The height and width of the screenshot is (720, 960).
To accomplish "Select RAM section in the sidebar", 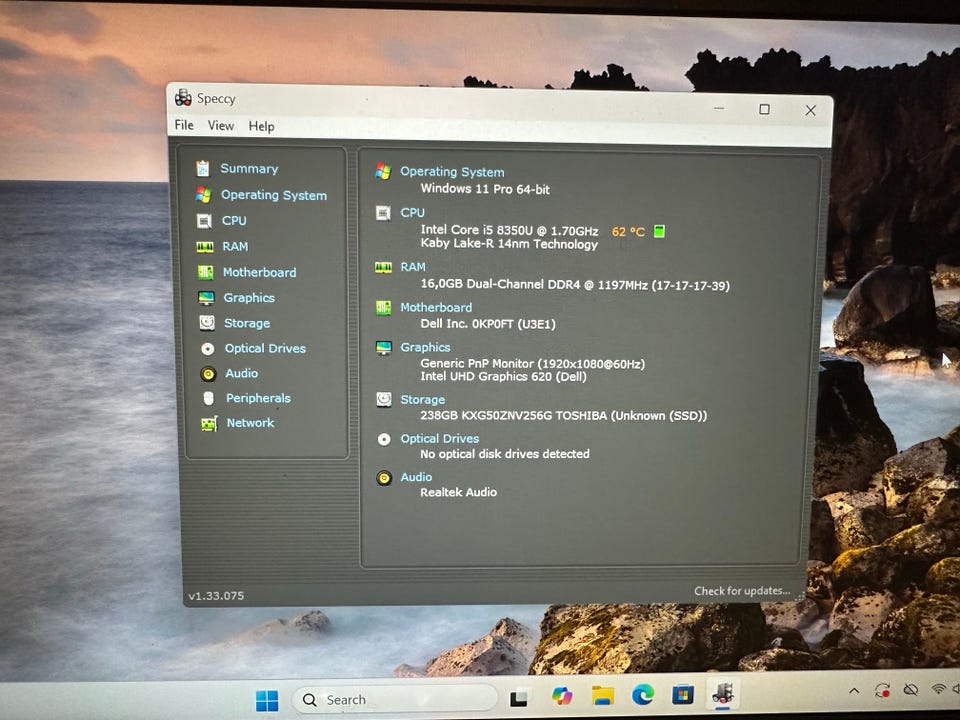I will [x=235, y=246].
